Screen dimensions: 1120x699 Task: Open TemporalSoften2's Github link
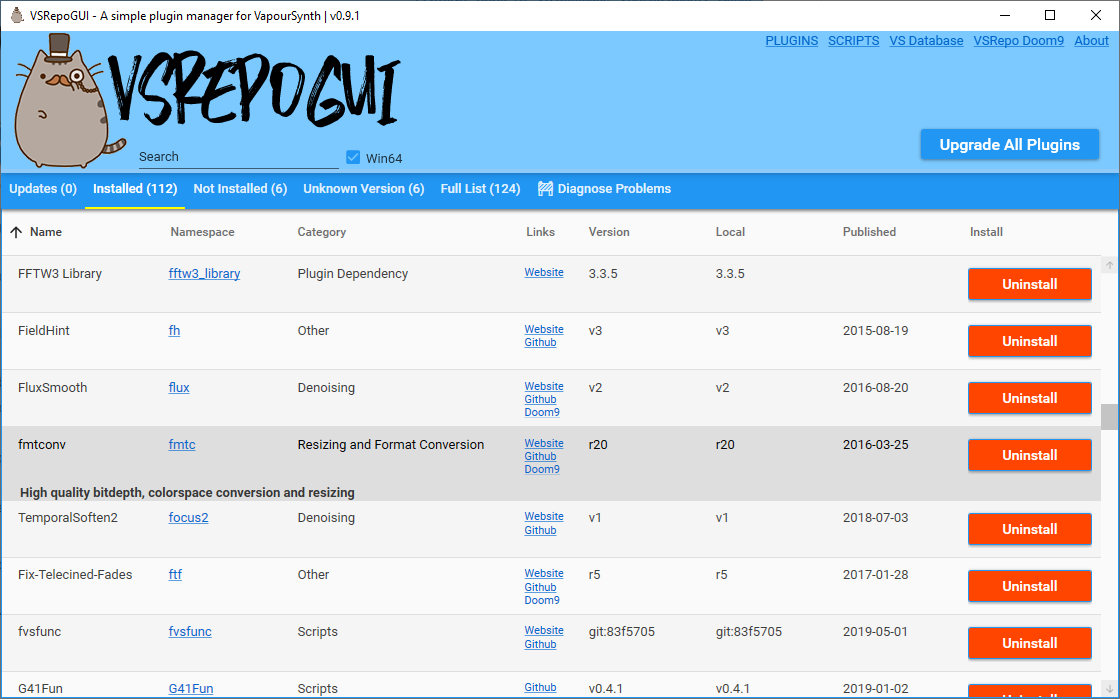540,530
